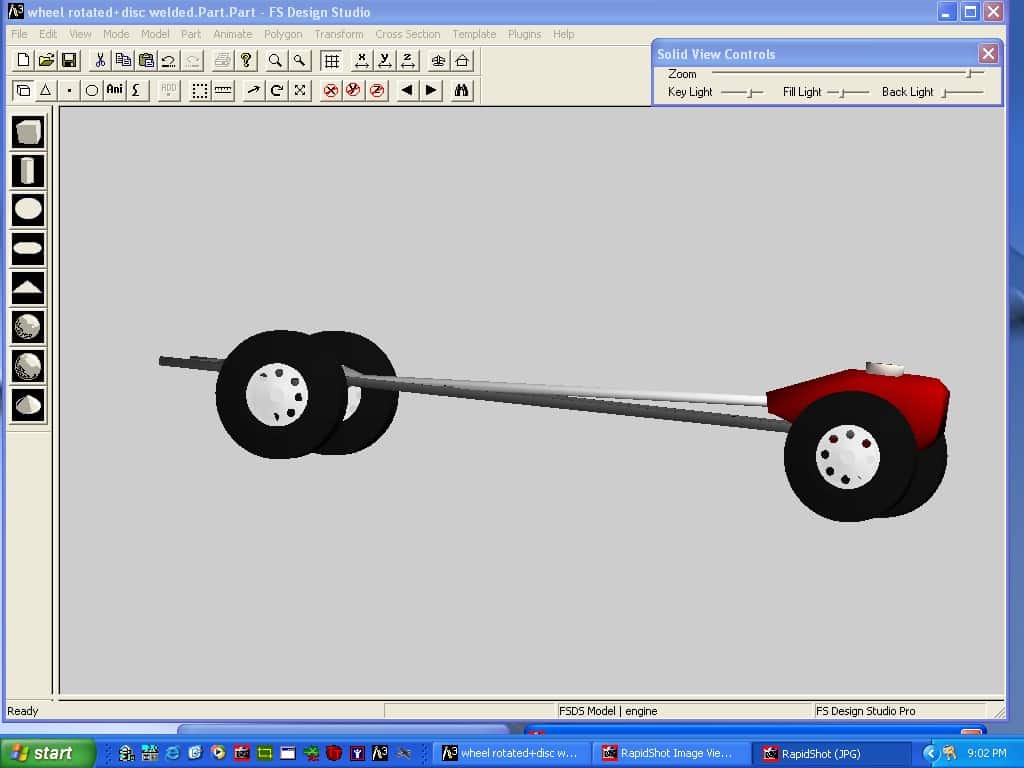Click the Windows start button
This screenshot has width=1024, height=768.
coord(48,753)
